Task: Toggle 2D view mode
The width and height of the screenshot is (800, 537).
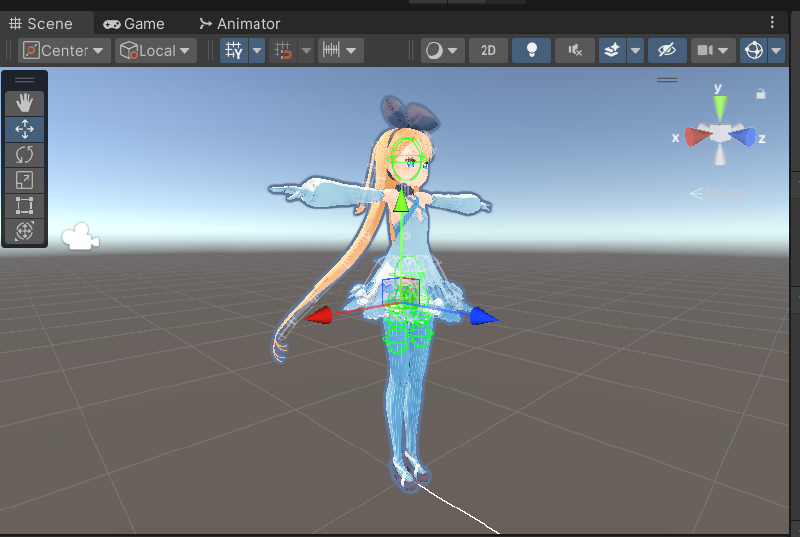Action: (488, 50)
